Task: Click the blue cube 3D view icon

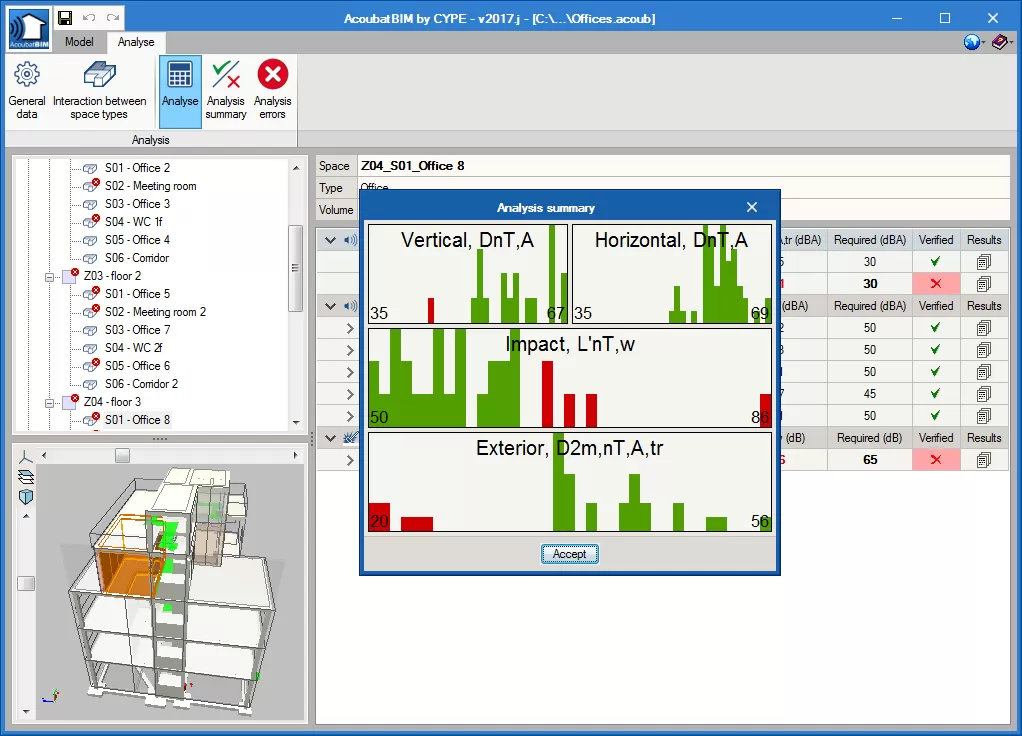Action: point(27,497)
